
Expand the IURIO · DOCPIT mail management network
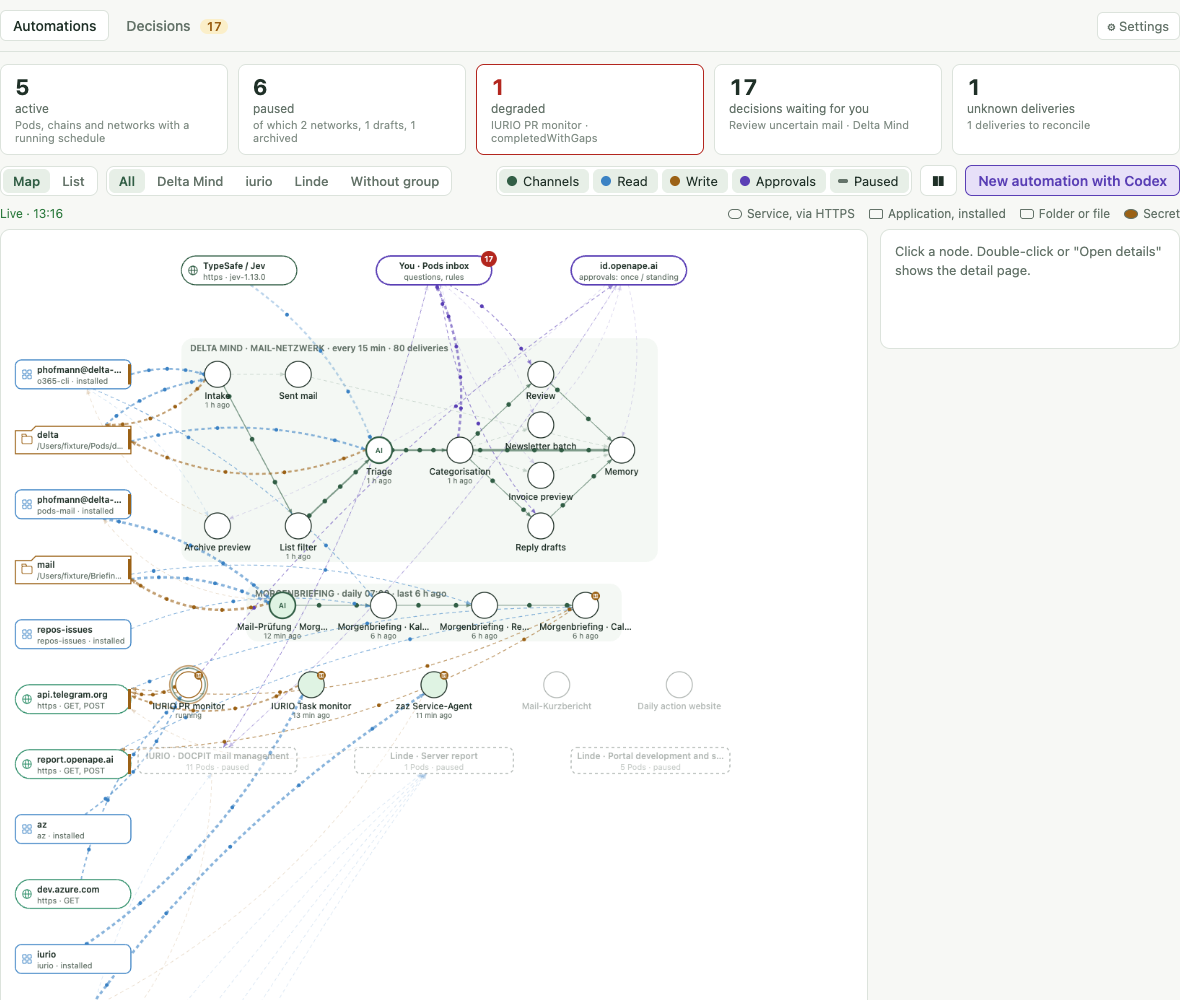(217, 761)
